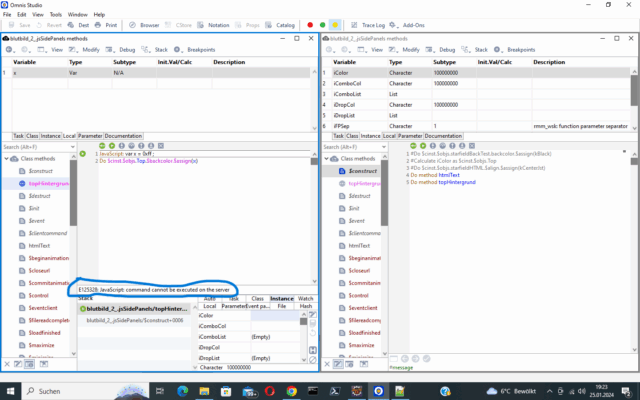Click Stack in the right method editor toolbar
Viewport: 640px width, 400px height.
point(480,49)
